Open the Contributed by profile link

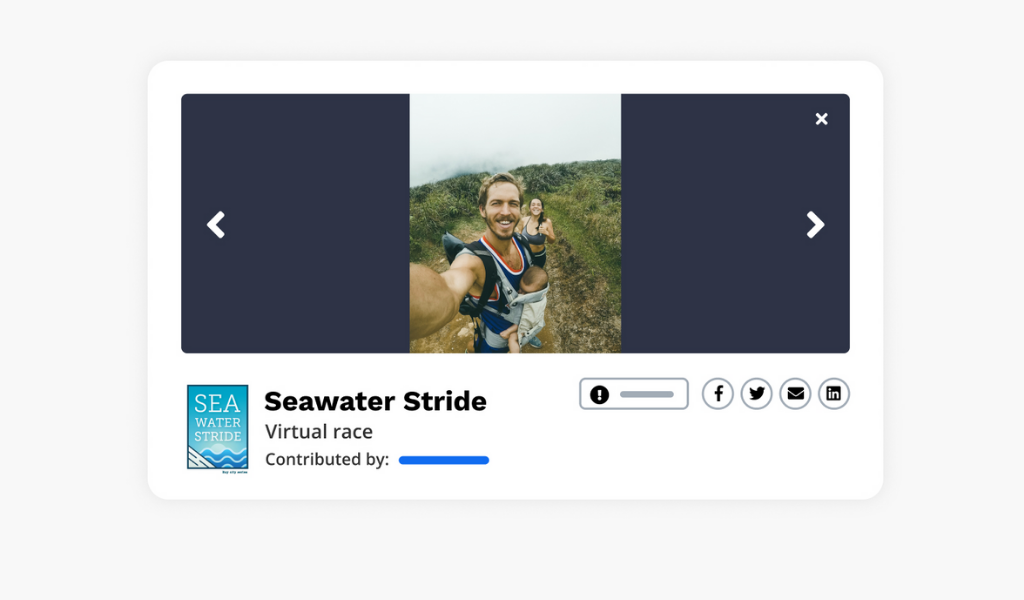pyautogui.click(x=443, y=460)
